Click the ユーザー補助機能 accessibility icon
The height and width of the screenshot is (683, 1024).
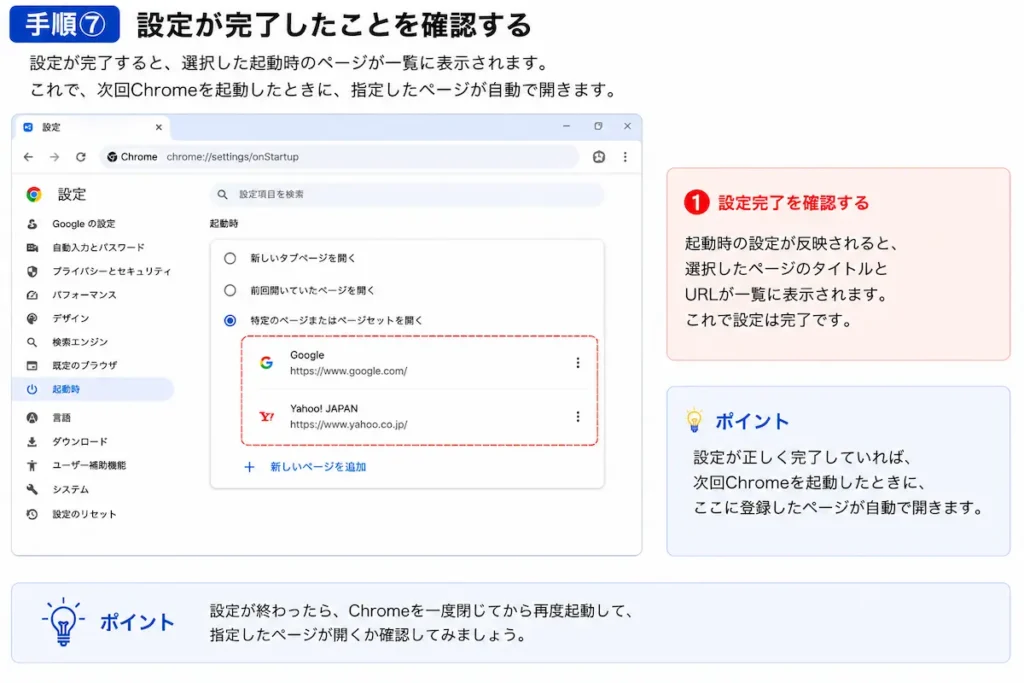coord(31,465)
